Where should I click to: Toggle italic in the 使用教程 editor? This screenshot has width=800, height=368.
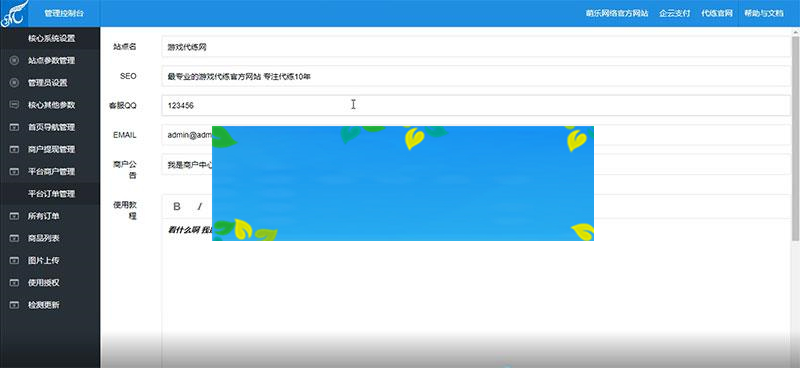(x=200, y=206)
